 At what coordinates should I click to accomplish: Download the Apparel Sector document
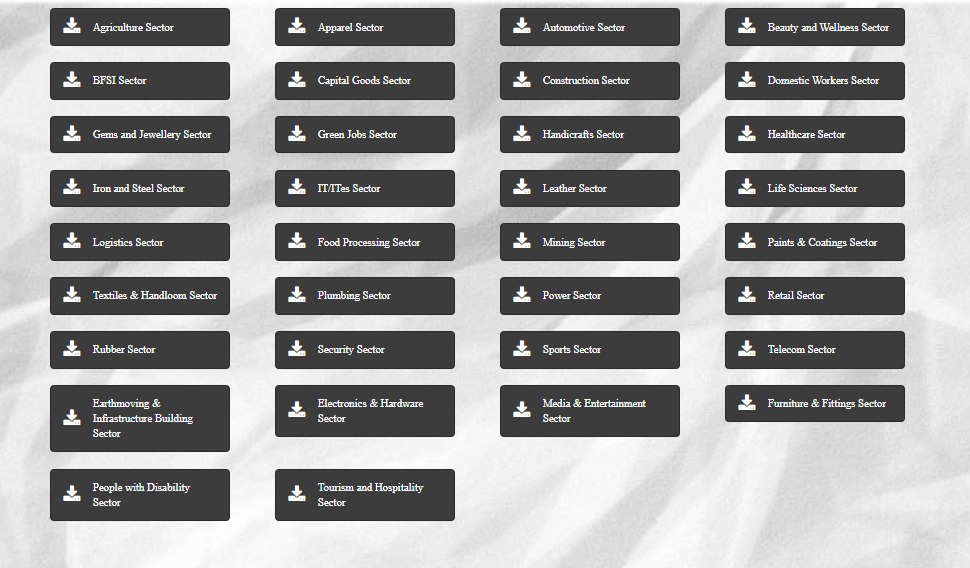pyautogui.click(x=364, y=27)
